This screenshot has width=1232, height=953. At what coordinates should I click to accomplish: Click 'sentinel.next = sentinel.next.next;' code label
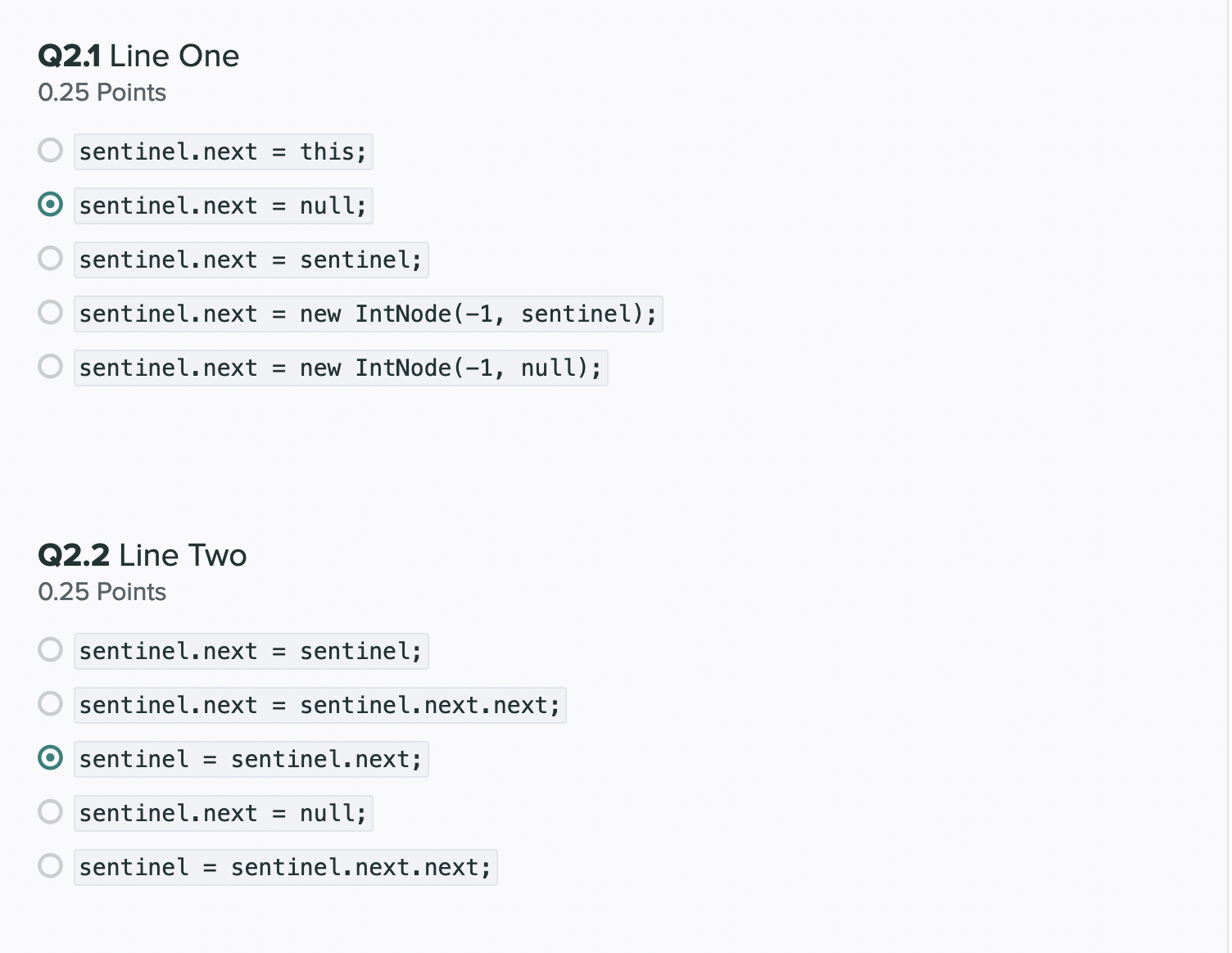(x=319, y=706)
